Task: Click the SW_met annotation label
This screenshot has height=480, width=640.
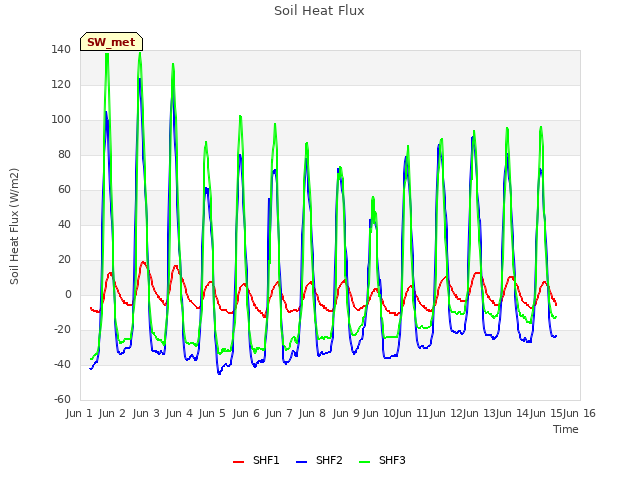Action: pos(111,42)
